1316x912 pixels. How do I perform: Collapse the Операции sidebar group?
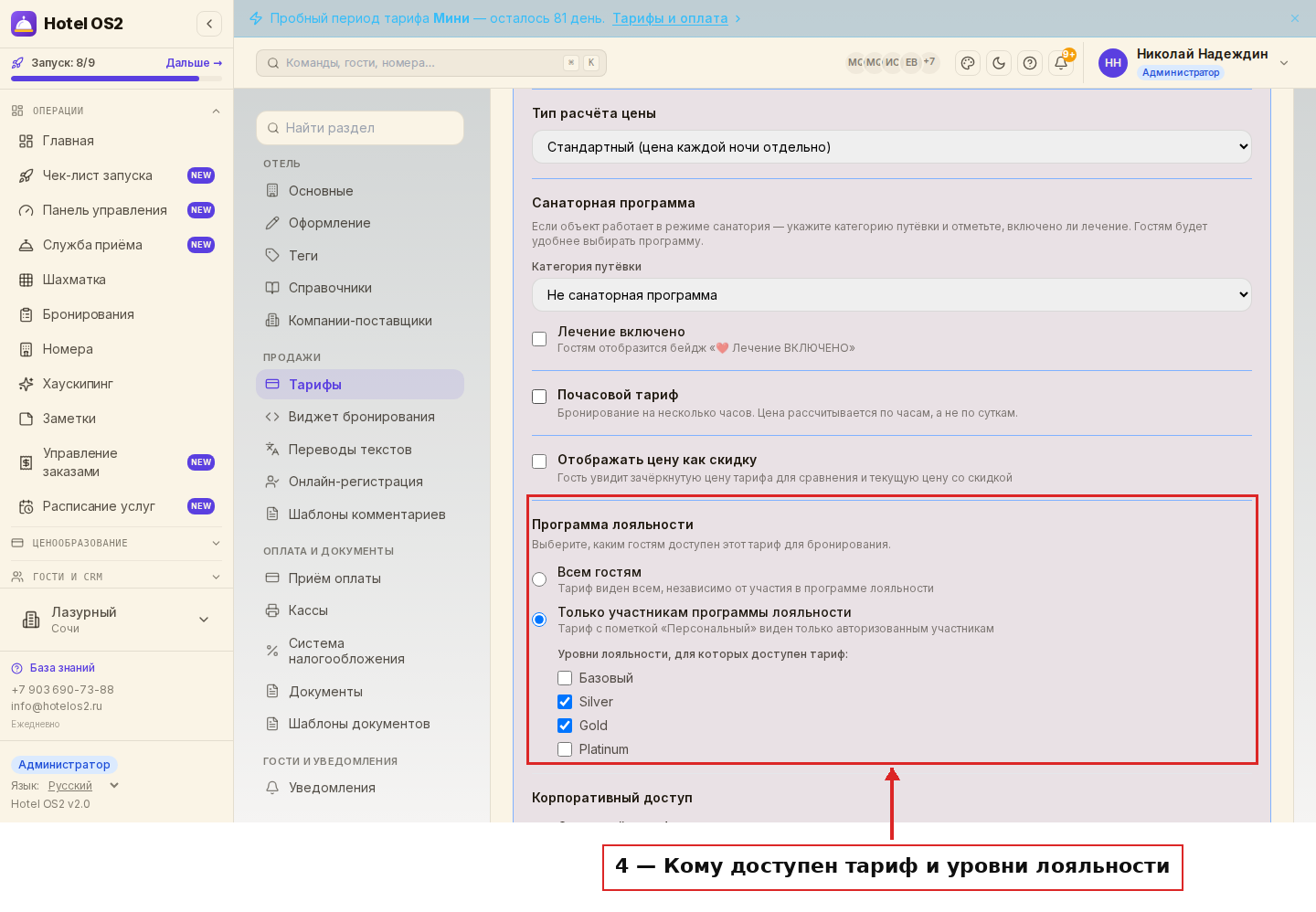117,111
